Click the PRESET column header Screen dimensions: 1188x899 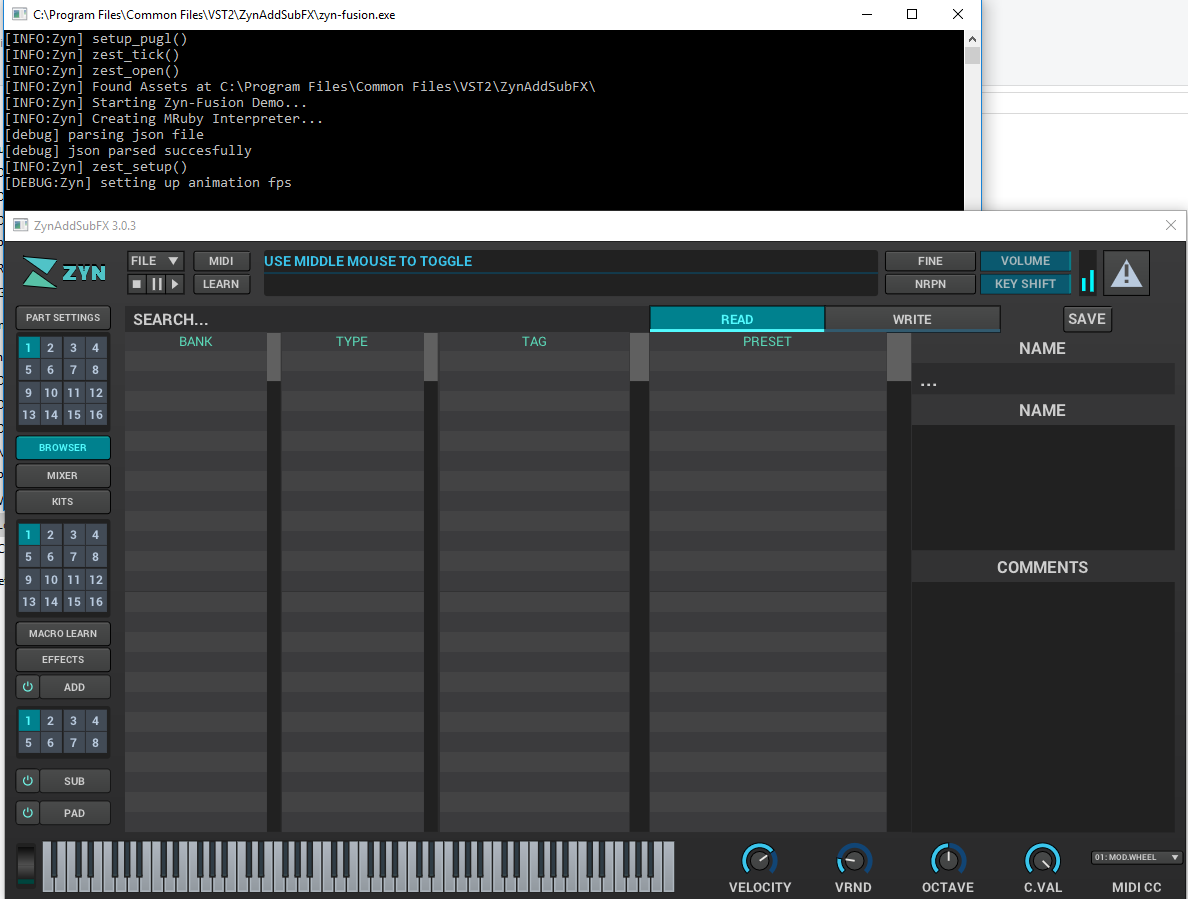tap(768, 342)
